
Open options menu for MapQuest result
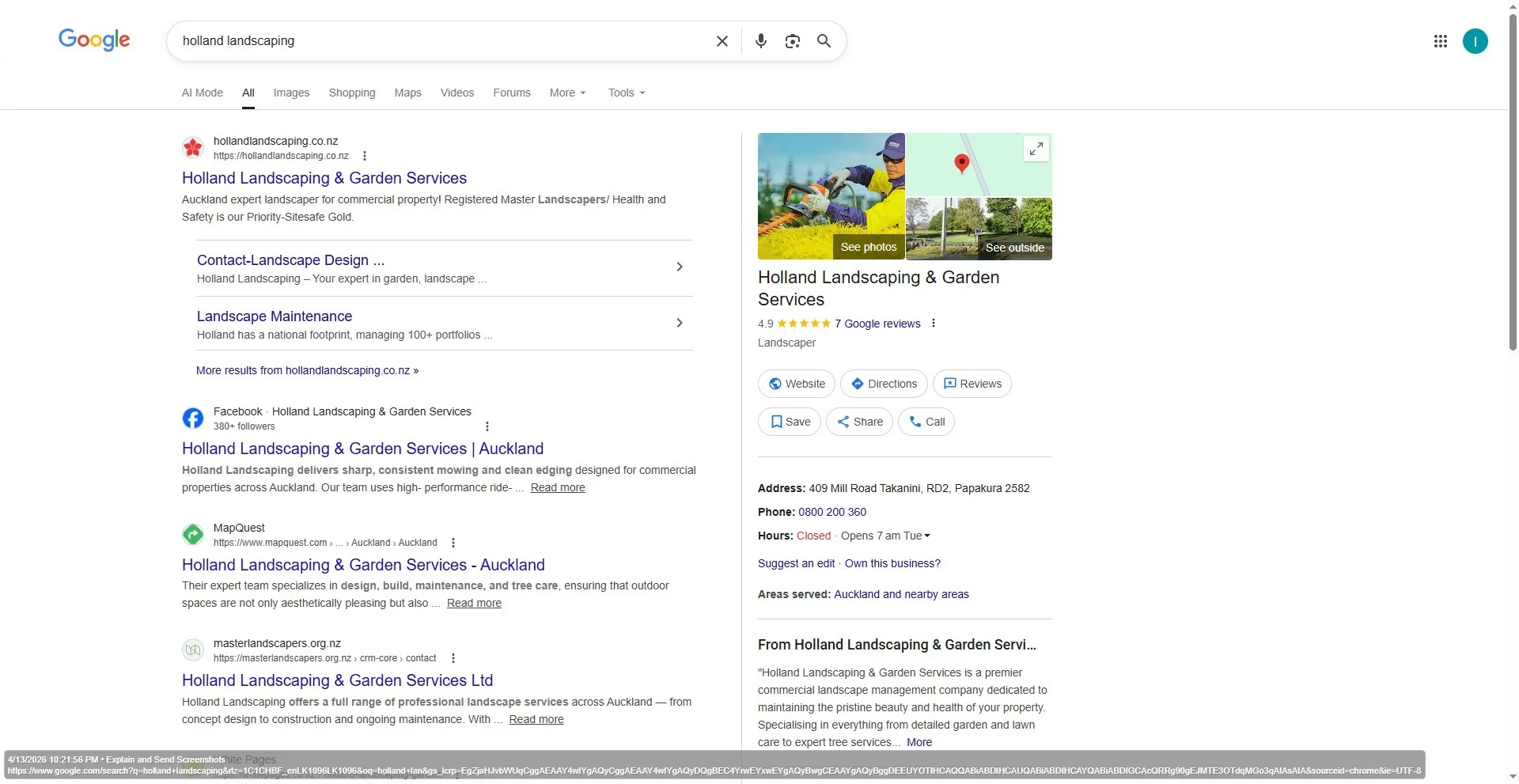453,543
